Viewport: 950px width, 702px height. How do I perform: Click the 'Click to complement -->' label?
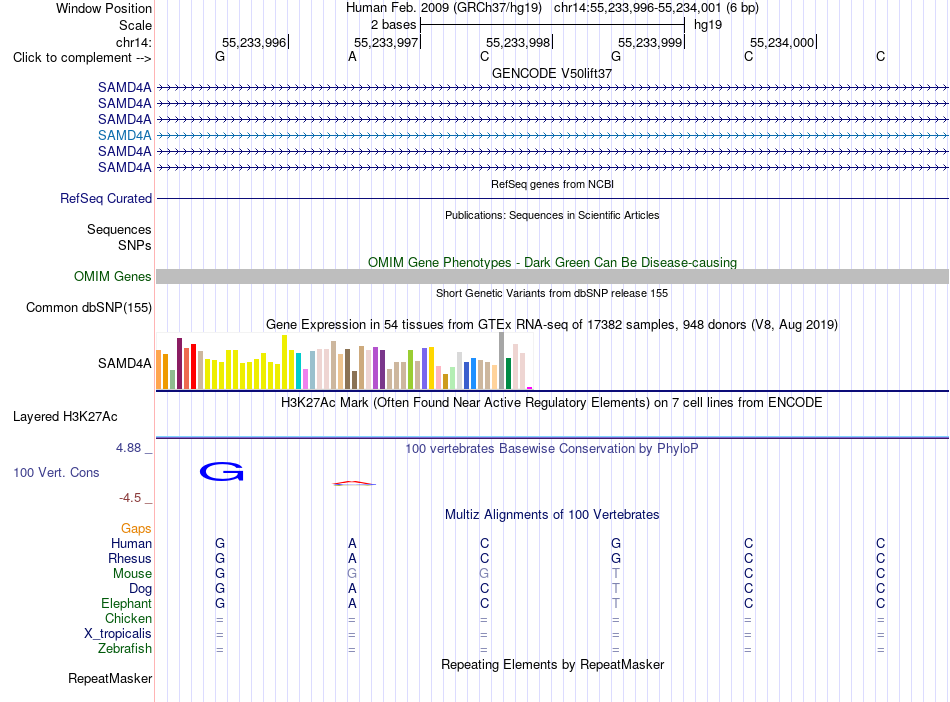(x=82, y=58)
